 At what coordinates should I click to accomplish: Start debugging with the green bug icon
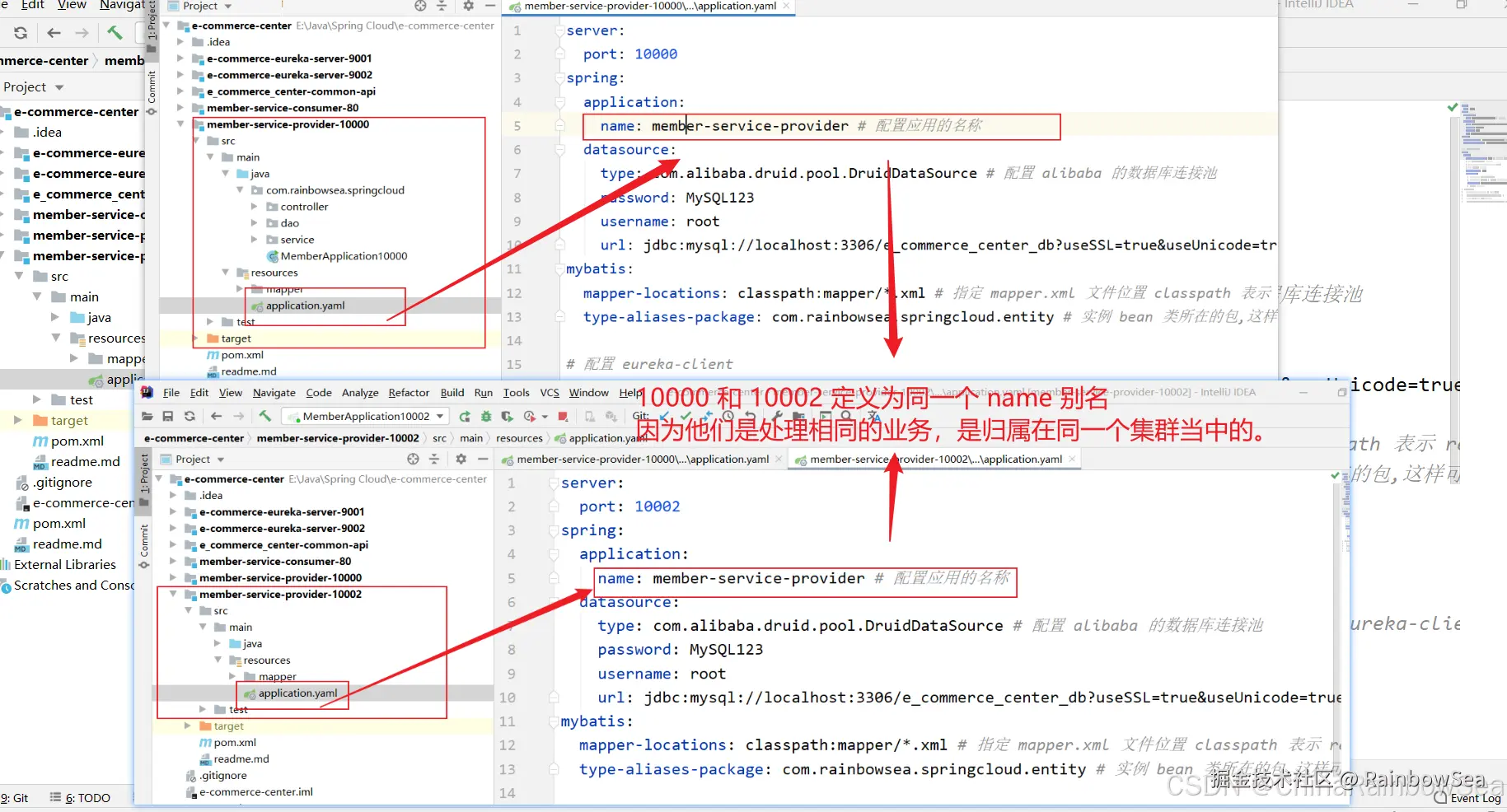pos(486,417)
